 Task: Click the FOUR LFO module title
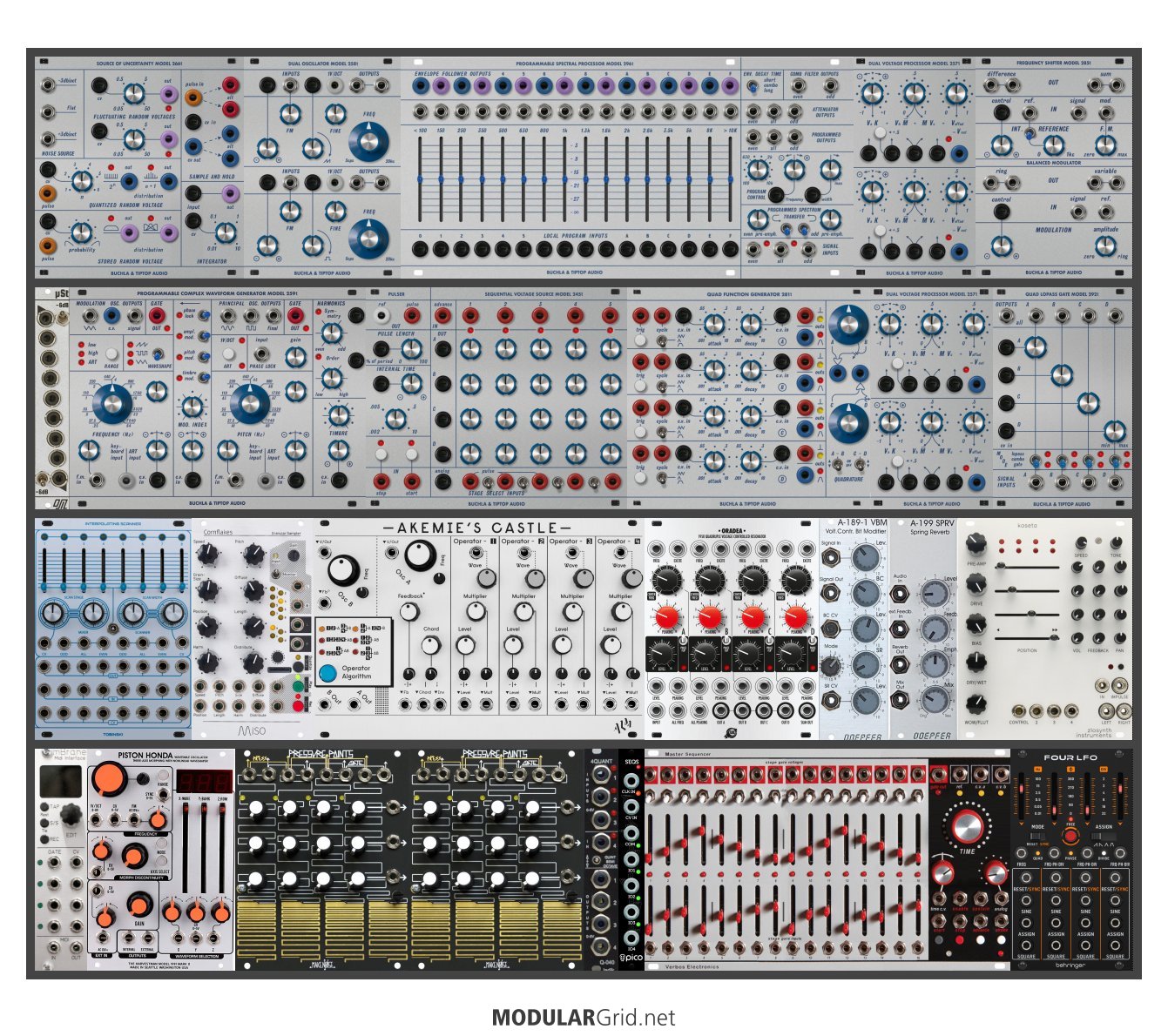click(1071, 757)
